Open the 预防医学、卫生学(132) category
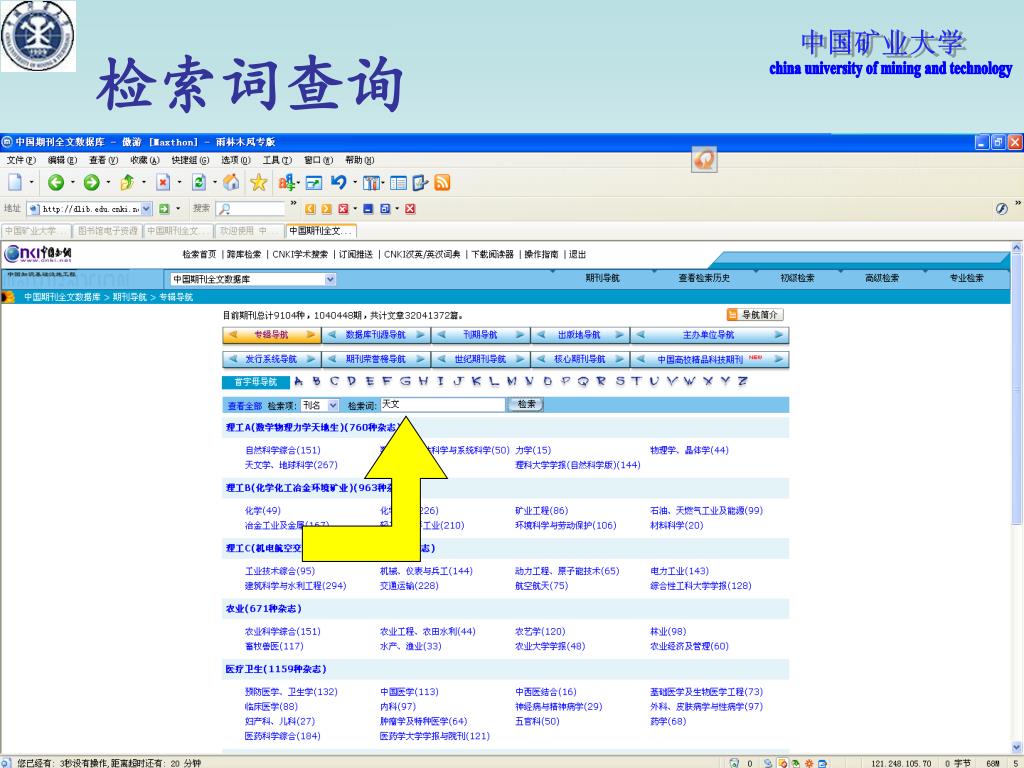1024x768 pixels. pyautogui.click(x=291, y=692)
